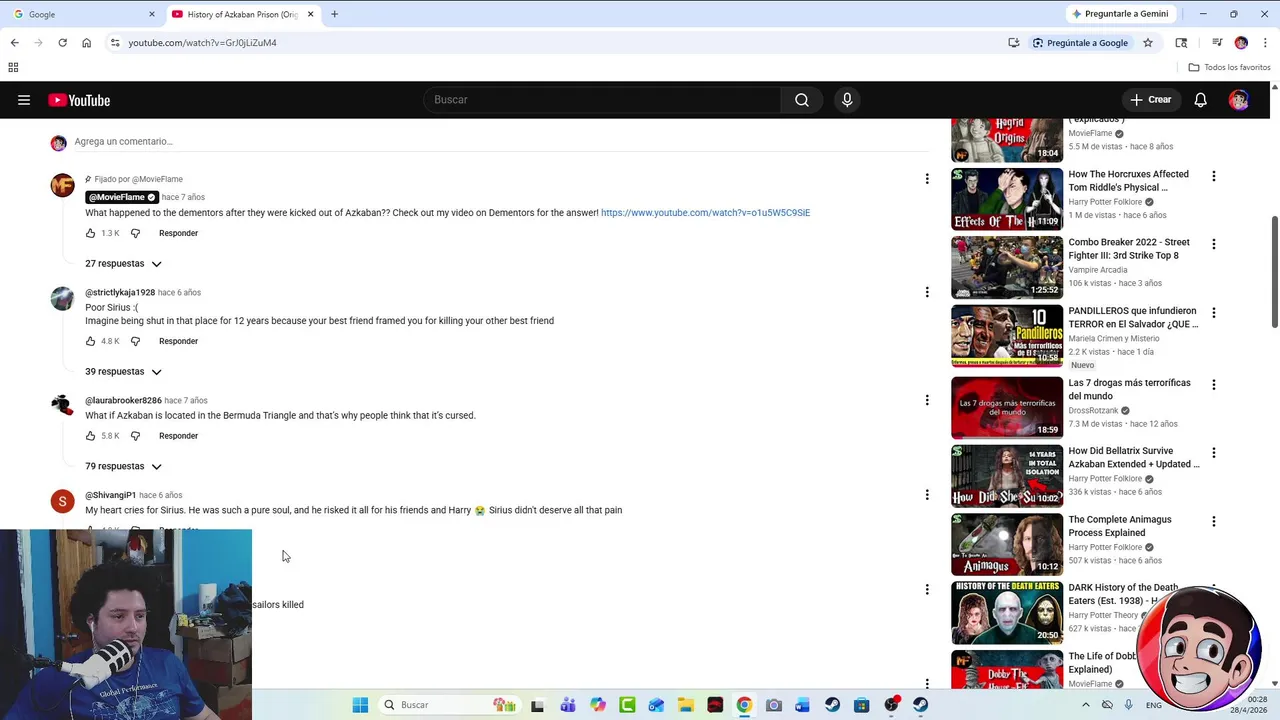Click the search magnifier button

pyautogui.click(x=802, y=100)
